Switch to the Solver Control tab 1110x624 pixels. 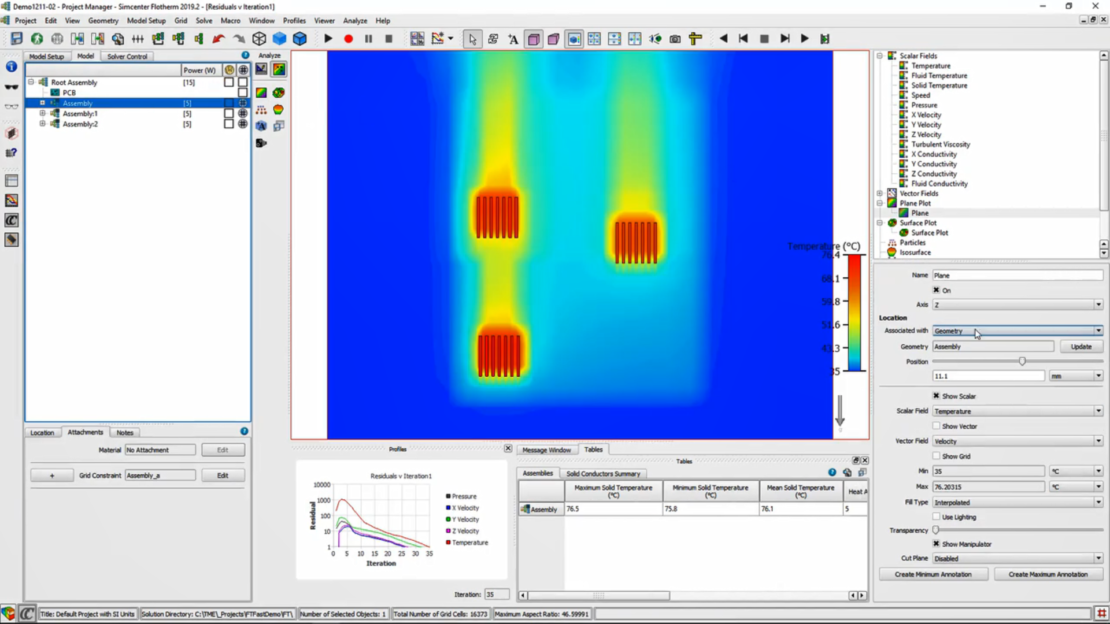(126, 56)
